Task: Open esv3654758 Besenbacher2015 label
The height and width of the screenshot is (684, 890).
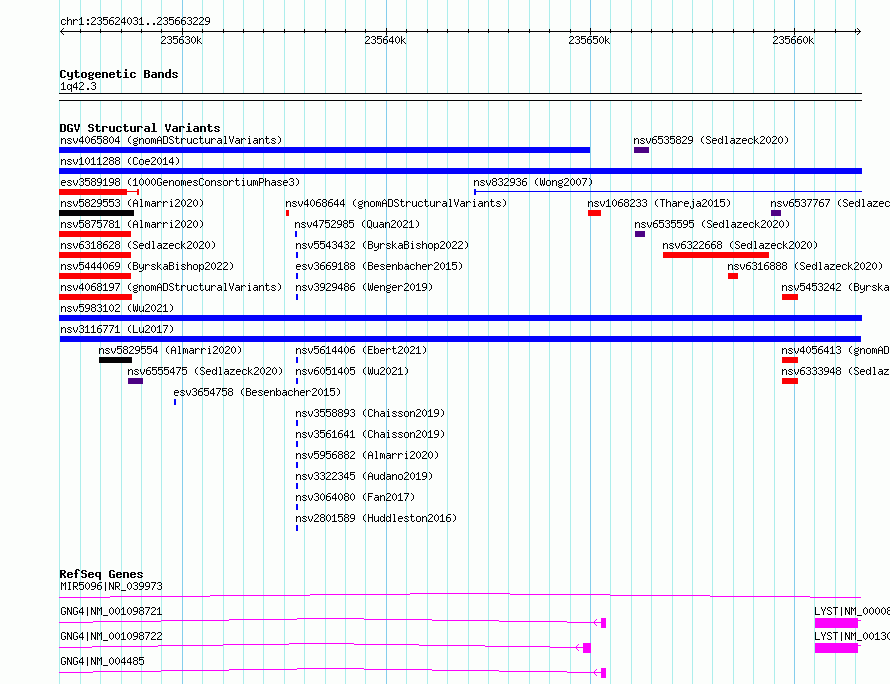Action: [257, 392]
